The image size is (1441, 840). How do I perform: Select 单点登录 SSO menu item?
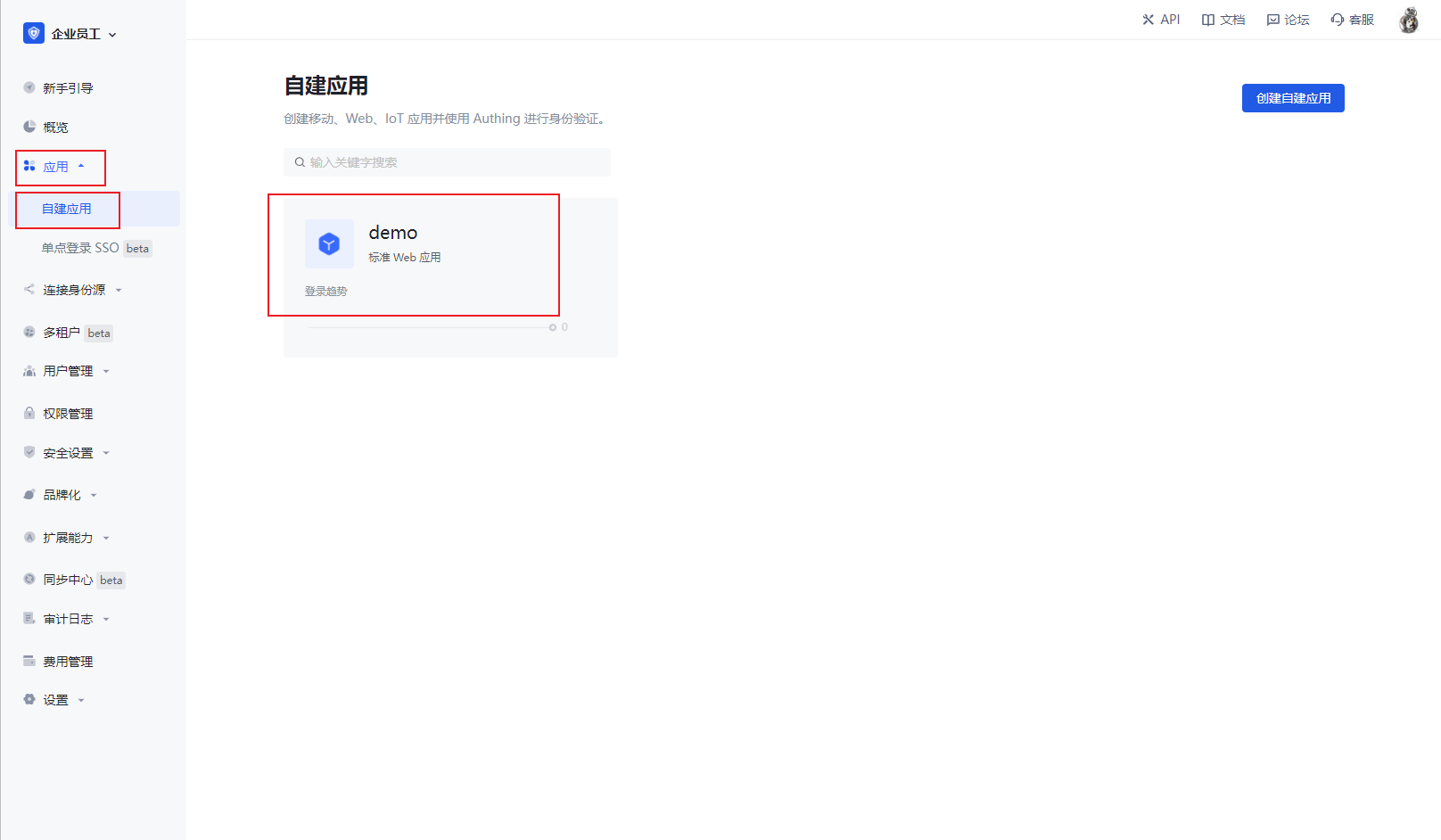coord(80,248)
